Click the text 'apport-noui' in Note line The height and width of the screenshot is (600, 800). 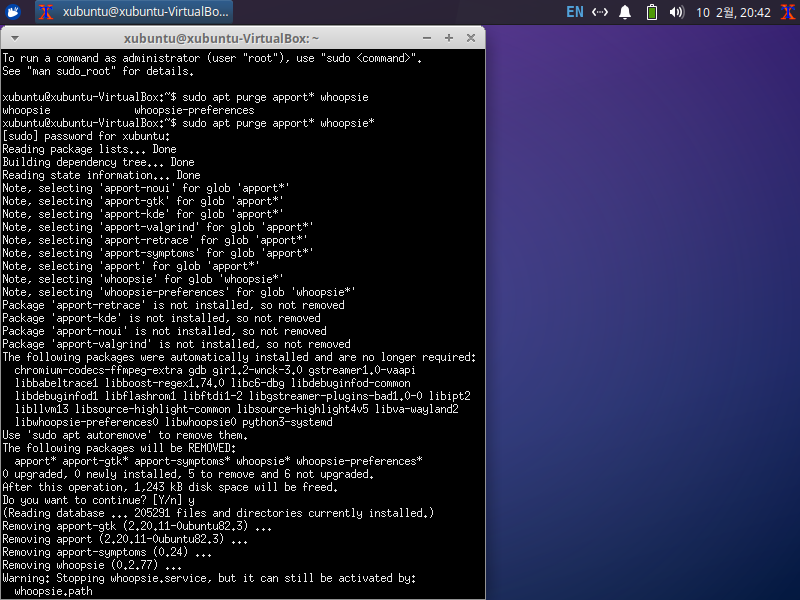click(x=137, y=188)
